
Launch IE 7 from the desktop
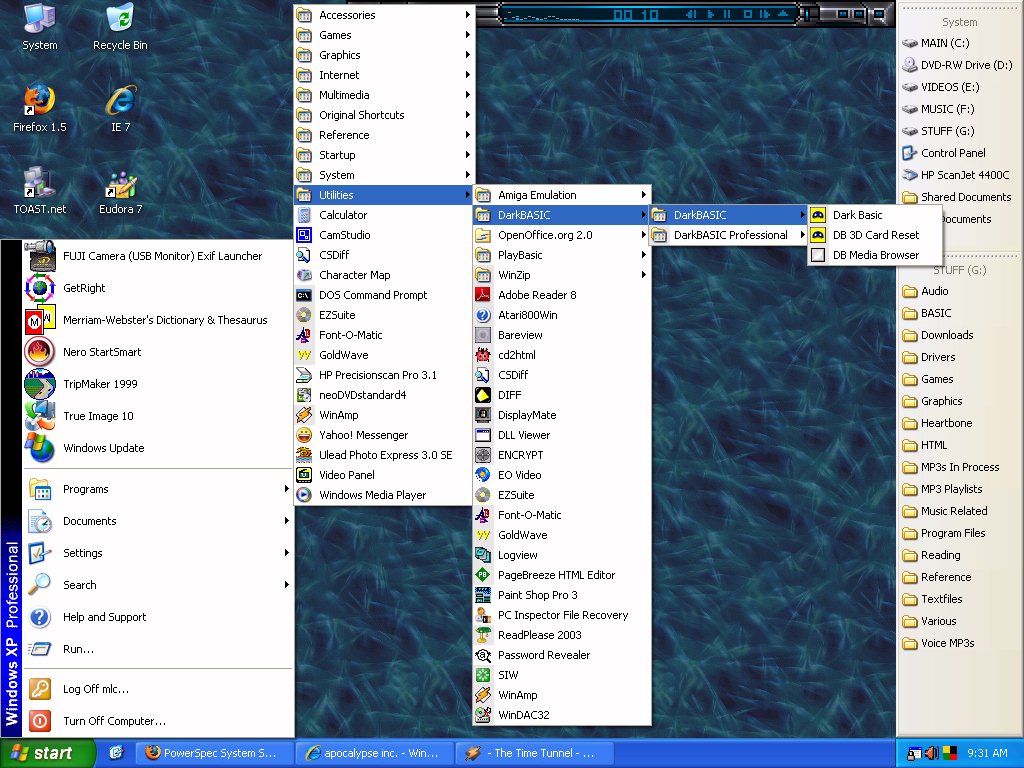pos(120,108)
